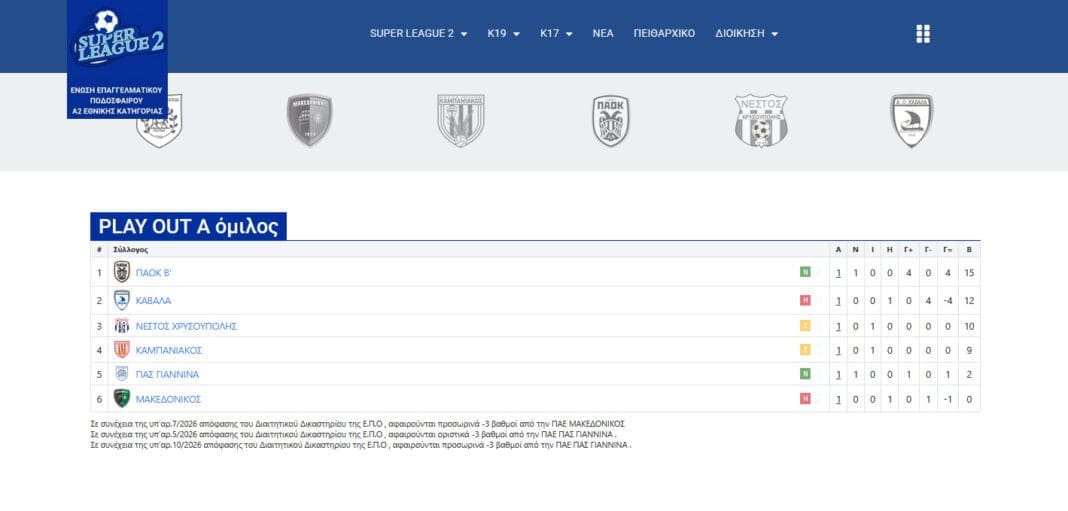Open the ΠΕΙΘΑΡΧΙΚΟ menu item
The image size is (1068, 511).
[664, 33]
